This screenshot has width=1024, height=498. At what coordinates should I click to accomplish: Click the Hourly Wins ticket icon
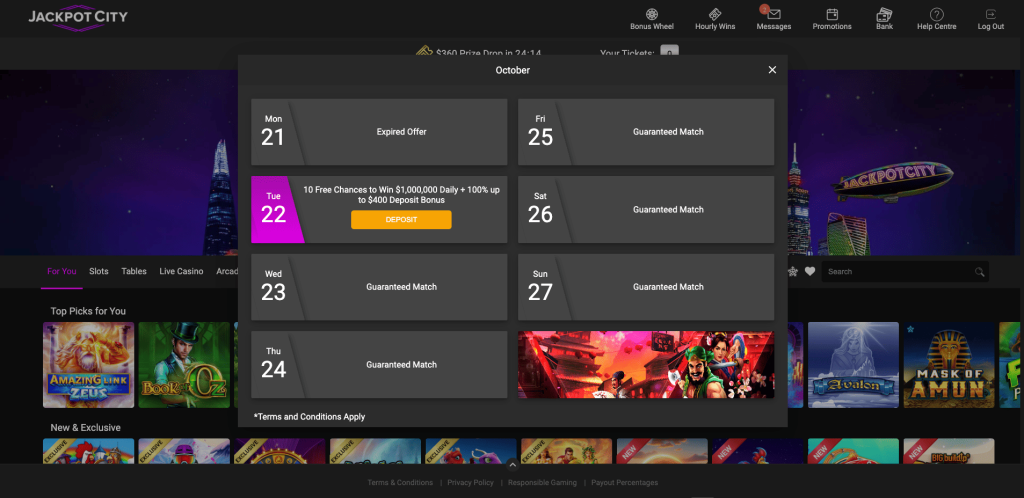click(x=715, y=14)
